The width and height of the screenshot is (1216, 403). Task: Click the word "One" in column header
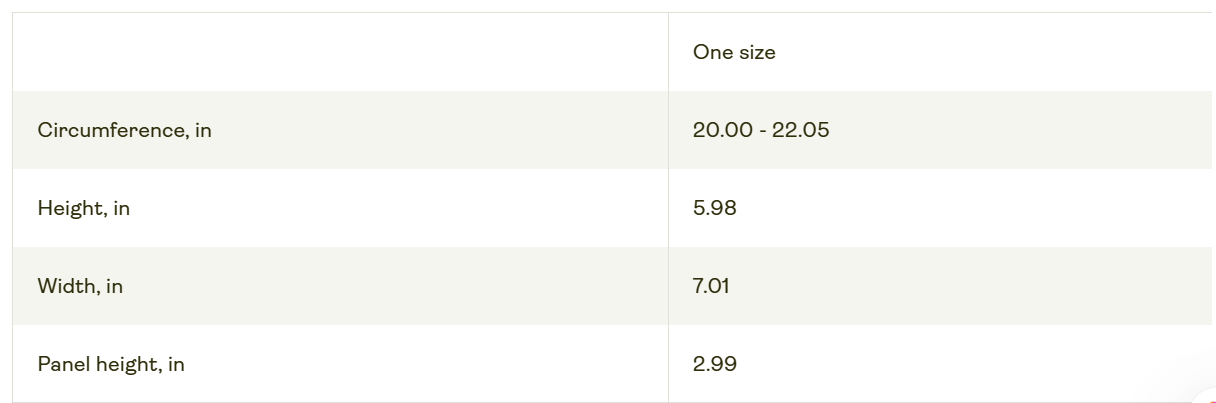tap(713, 52)
